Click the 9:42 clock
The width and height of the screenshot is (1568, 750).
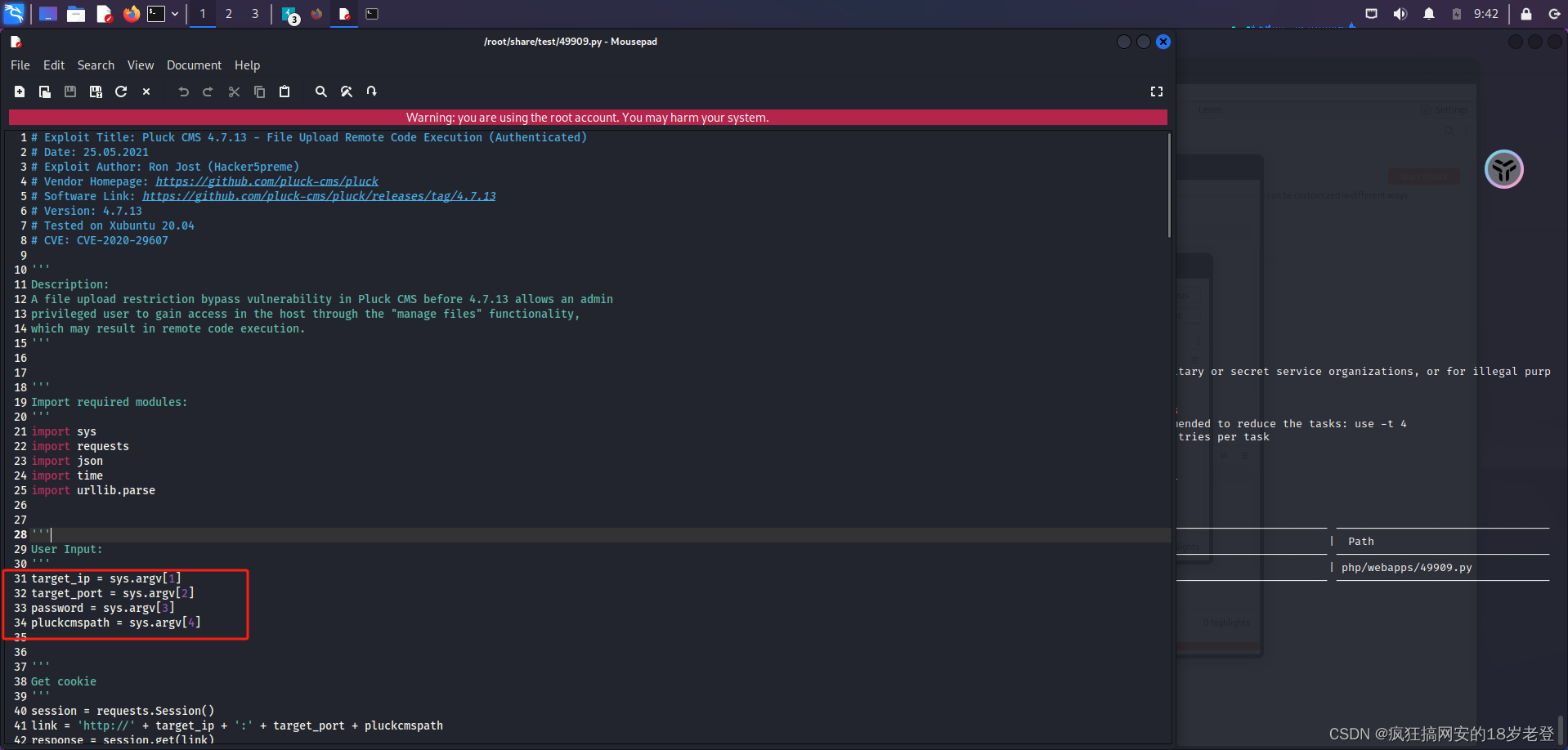click(x=1486, y=14)
